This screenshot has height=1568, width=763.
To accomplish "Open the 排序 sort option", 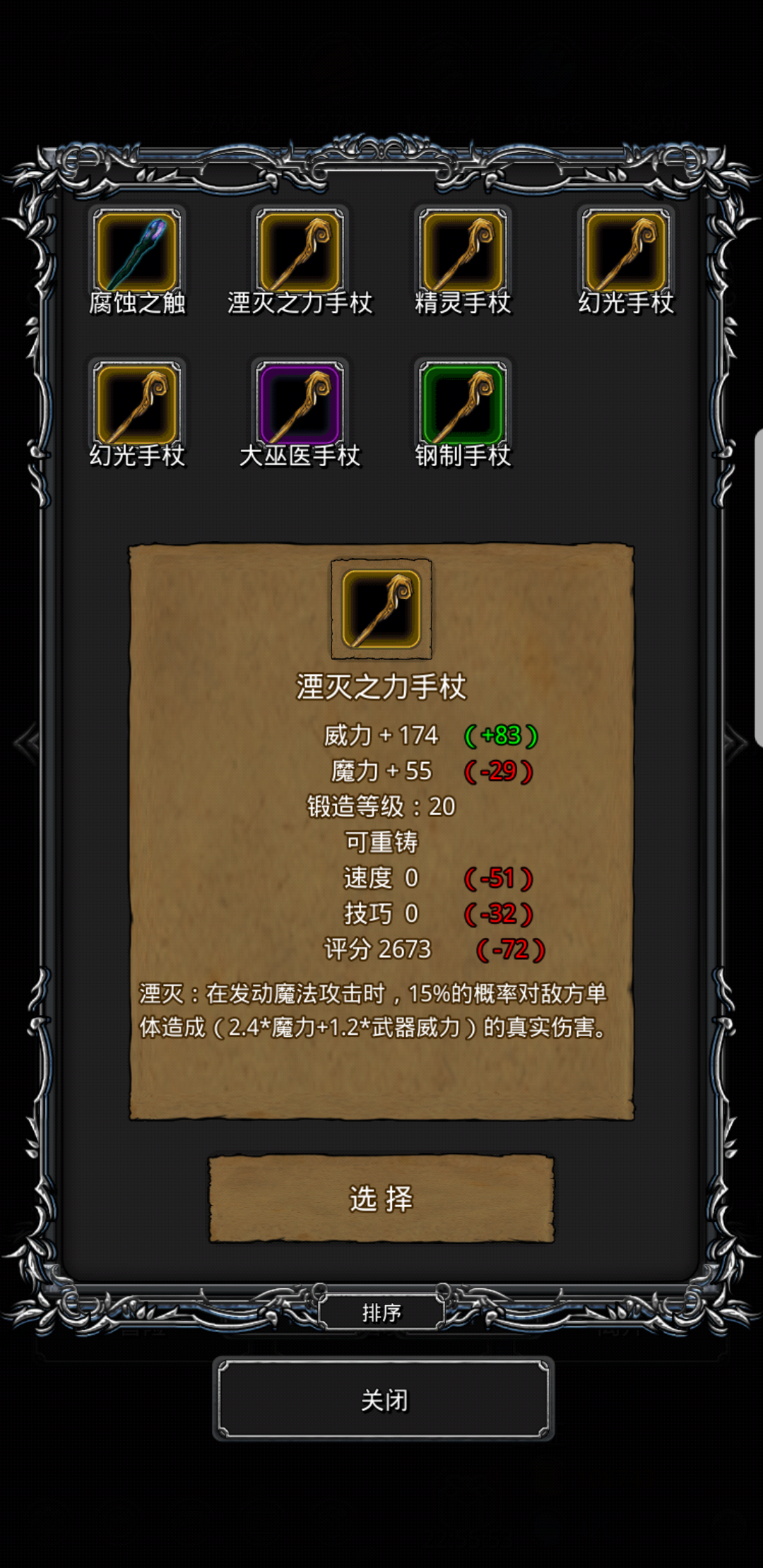I will click(381, 1312).
